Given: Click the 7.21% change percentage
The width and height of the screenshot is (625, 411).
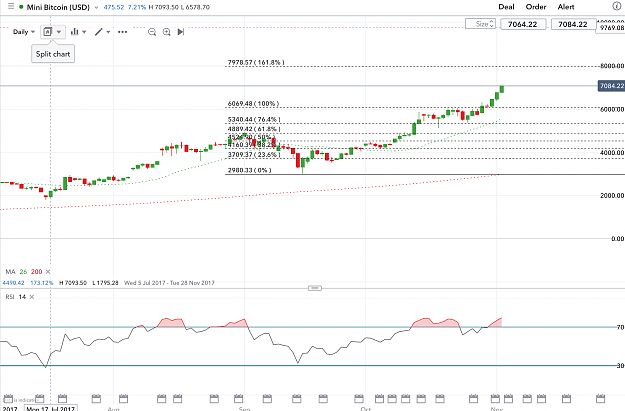Looking at the screenshot, I should click(x=137, y=7).
